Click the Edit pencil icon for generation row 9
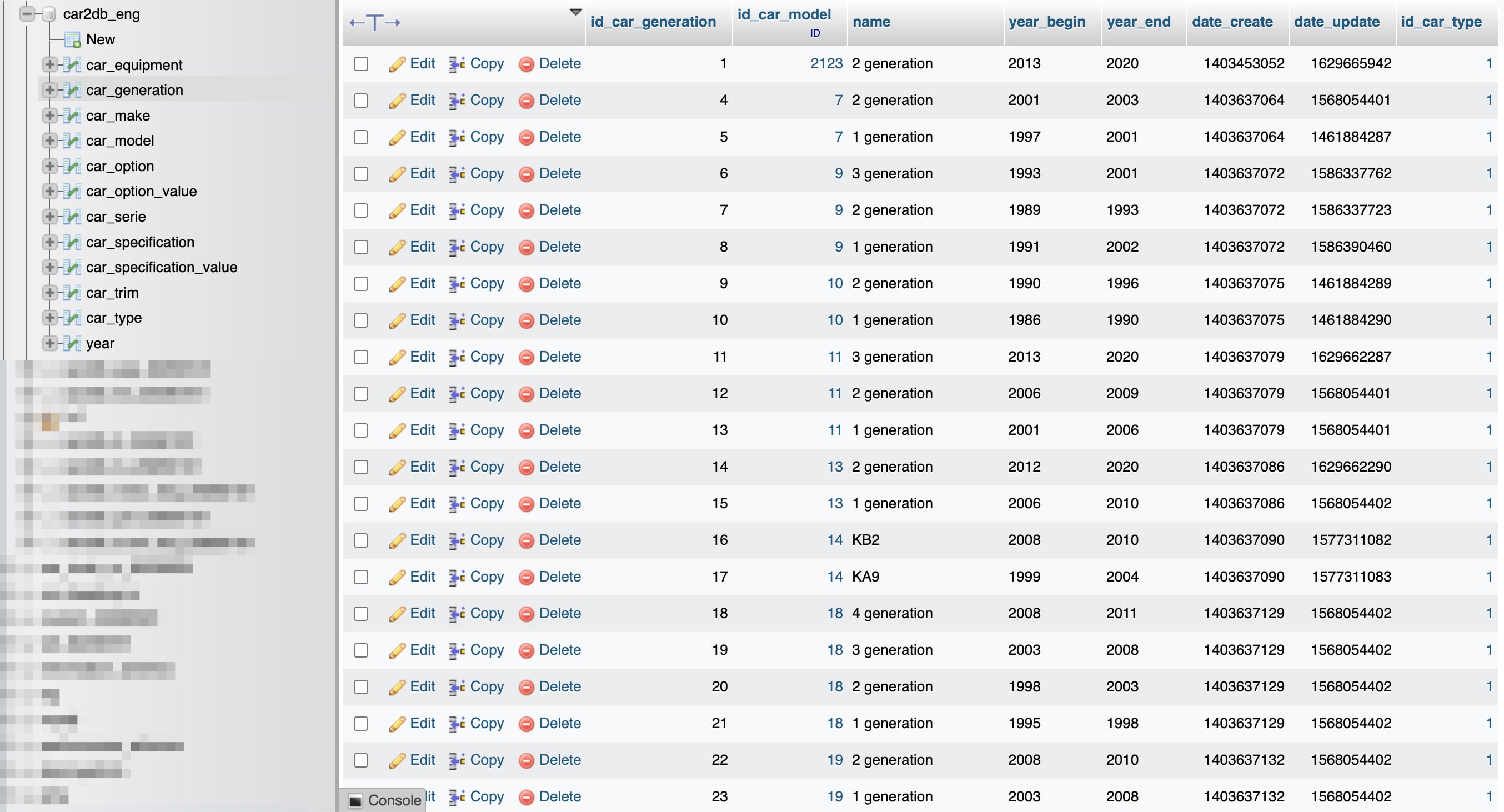 click(397, 284)
